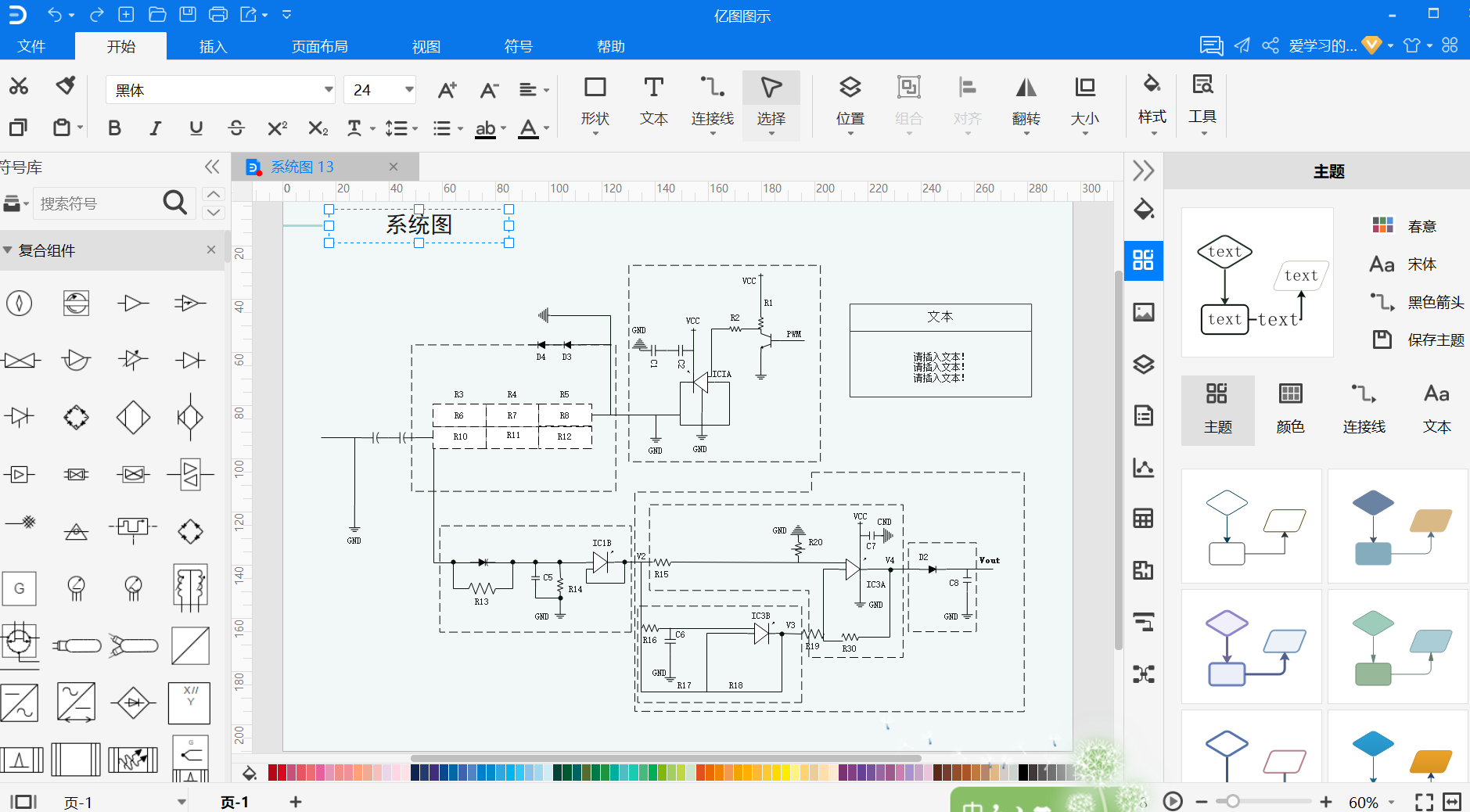Open the font name 黑体 dropdown
The image size is (1470, 812).
click(x=329, y=90)
